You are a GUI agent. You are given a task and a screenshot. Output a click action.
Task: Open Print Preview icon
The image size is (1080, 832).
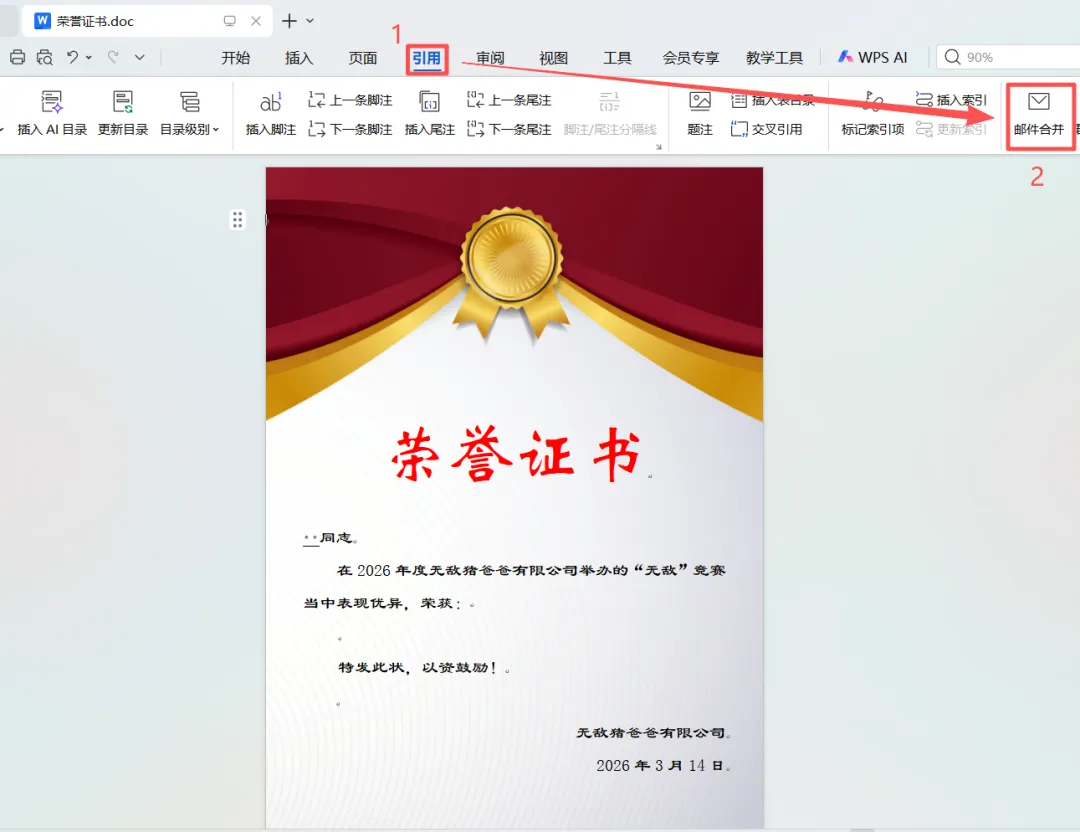[x=45, y=57]
